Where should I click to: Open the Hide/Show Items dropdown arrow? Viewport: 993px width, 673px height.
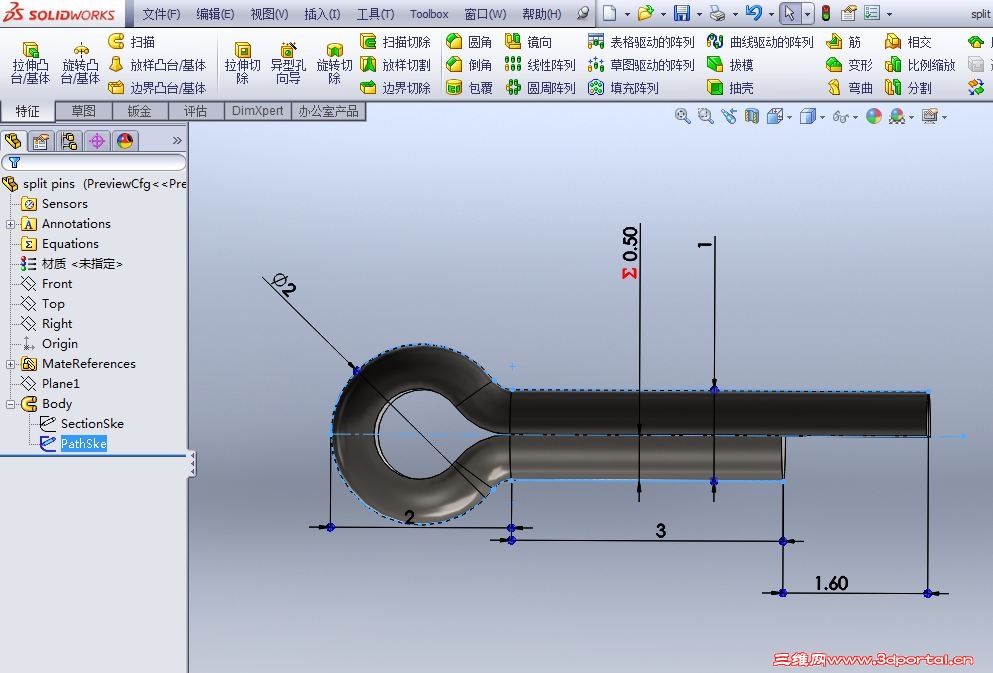pyautogui.click(x=855, y=117)
